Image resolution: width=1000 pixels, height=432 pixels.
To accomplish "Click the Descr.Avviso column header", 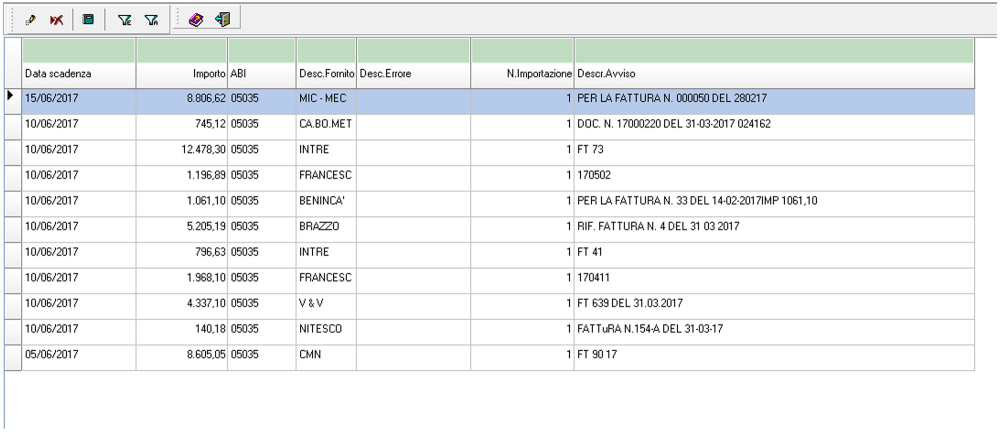I will tap(774, 74).
